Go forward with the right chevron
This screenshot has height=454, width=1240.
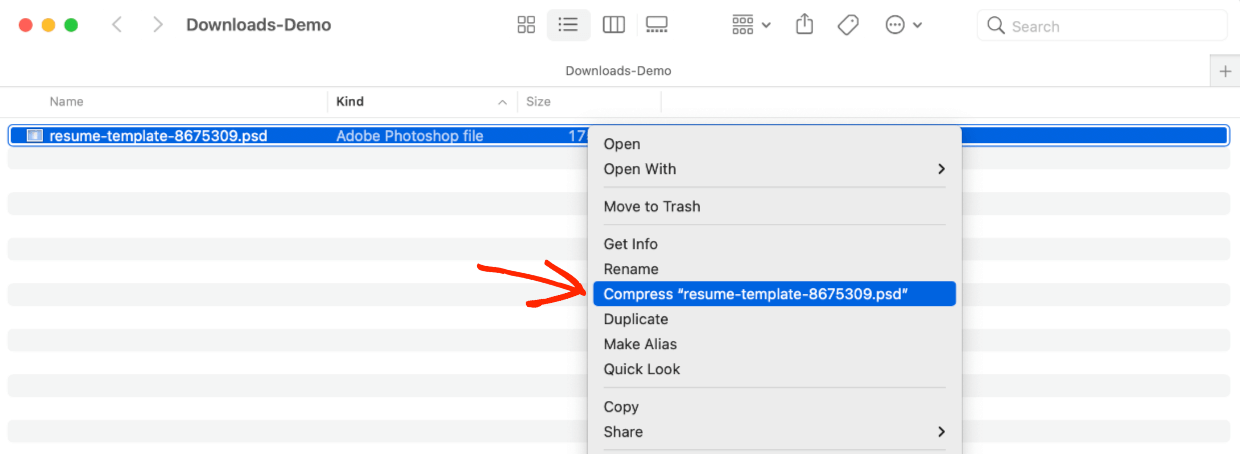pos(158,25)
